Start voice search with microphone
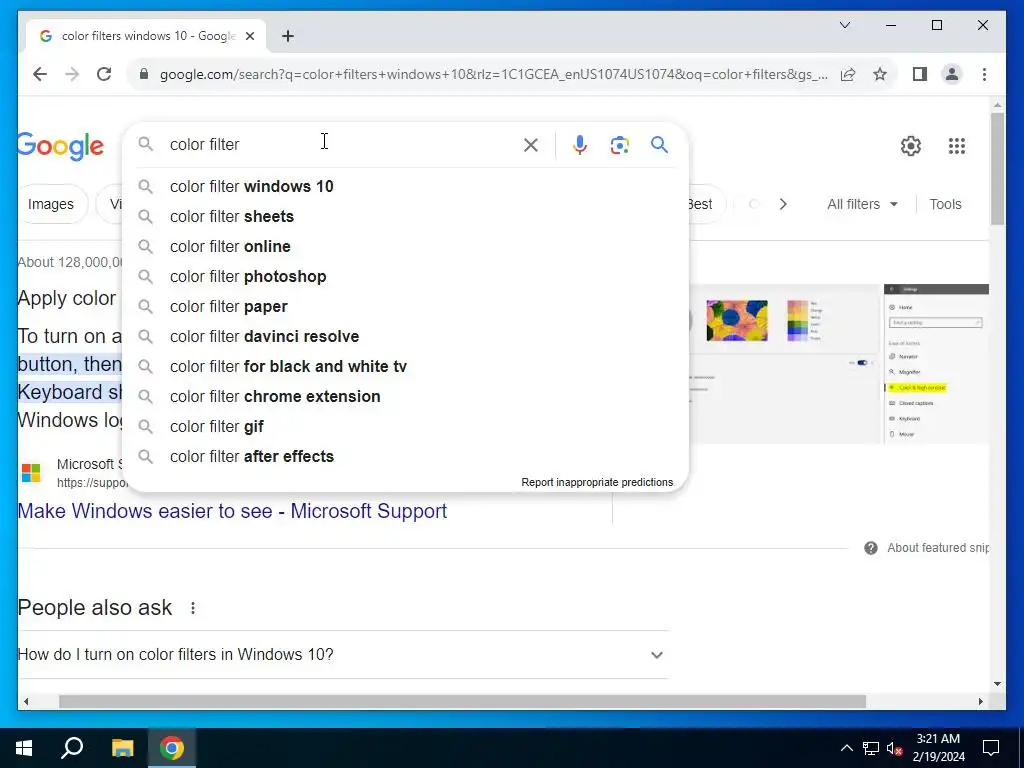This screenshot has height=768, width=1024. click(579, 145)
